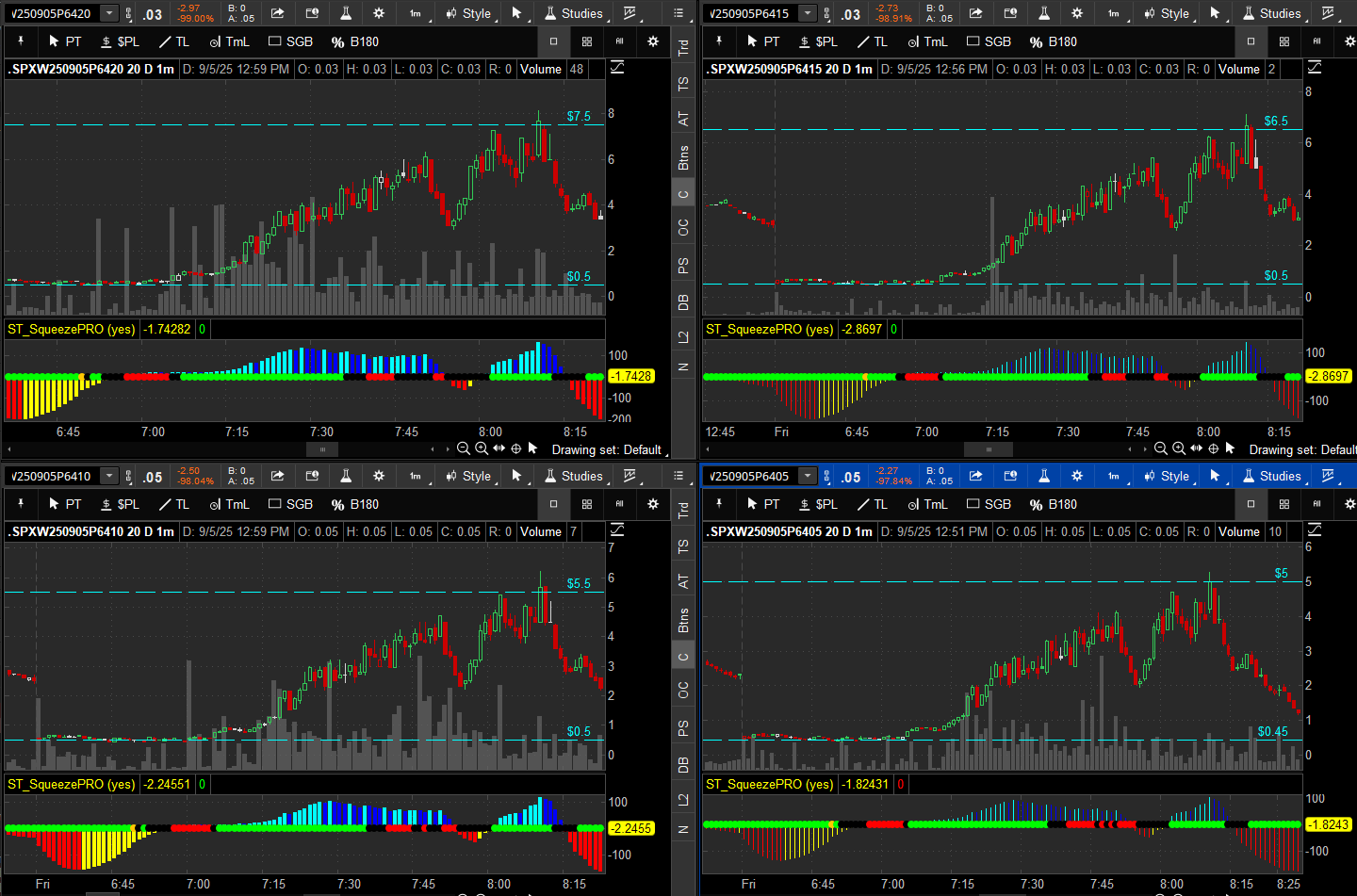Click Studies button on P6405 chart
The height and width of the screenshot is (896, 1357).
click(x=1272, y=476)
